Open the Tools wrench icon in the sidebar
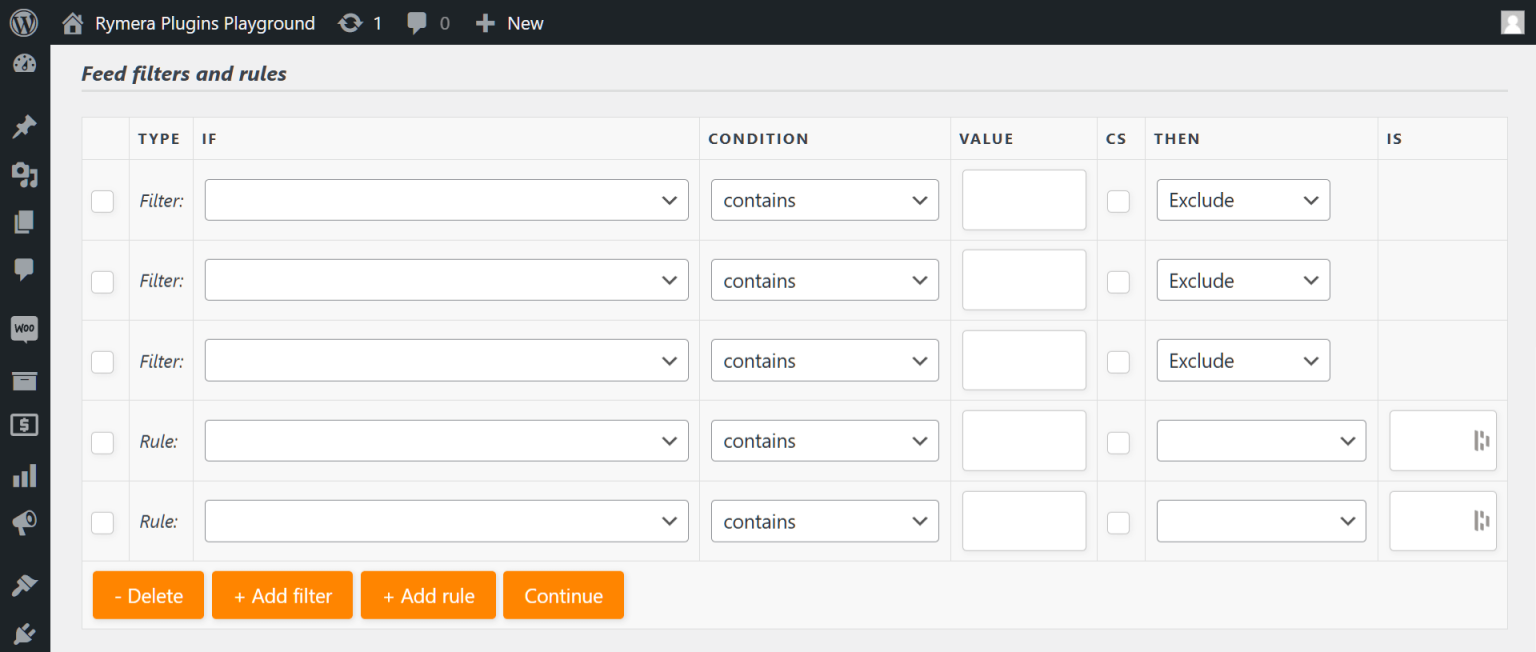This screenshot has width=1536, height=652. (23, 583)
